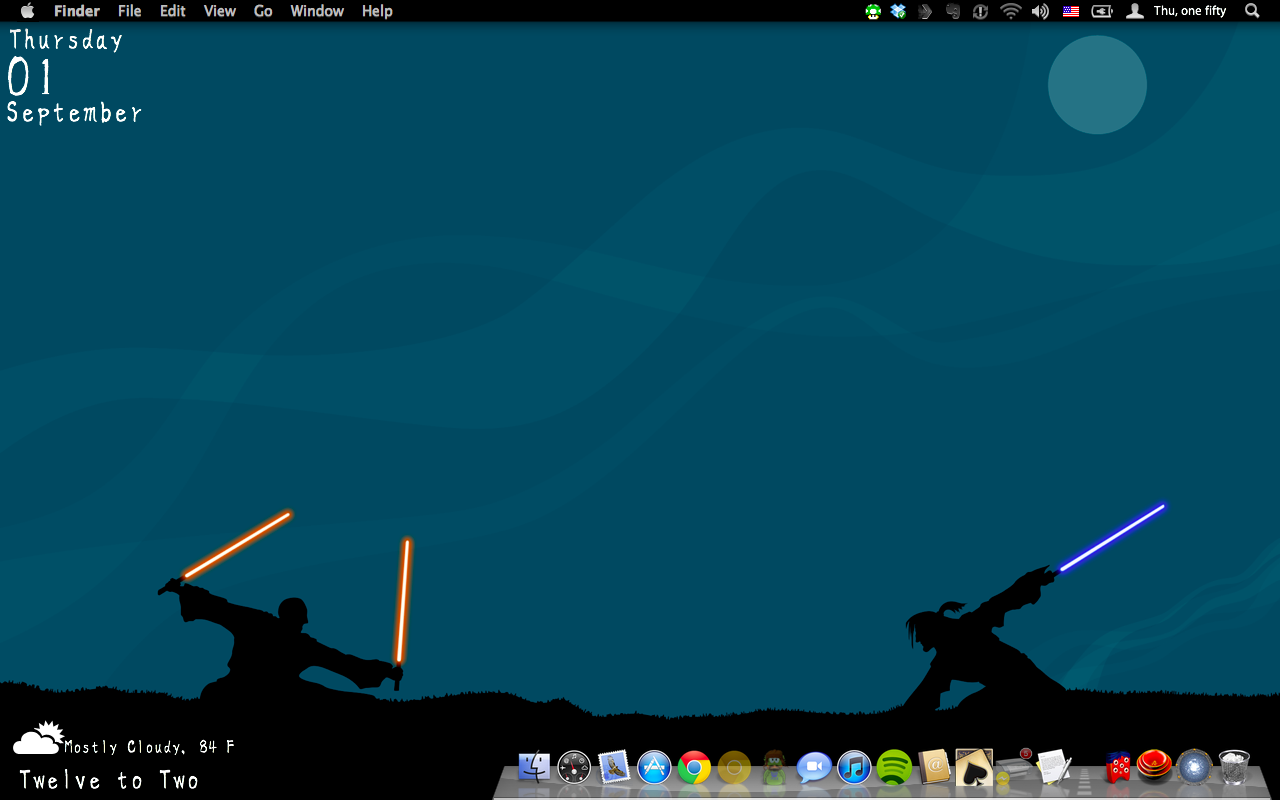
Task: Open the Trash in the Dock
Action: 1235,768
